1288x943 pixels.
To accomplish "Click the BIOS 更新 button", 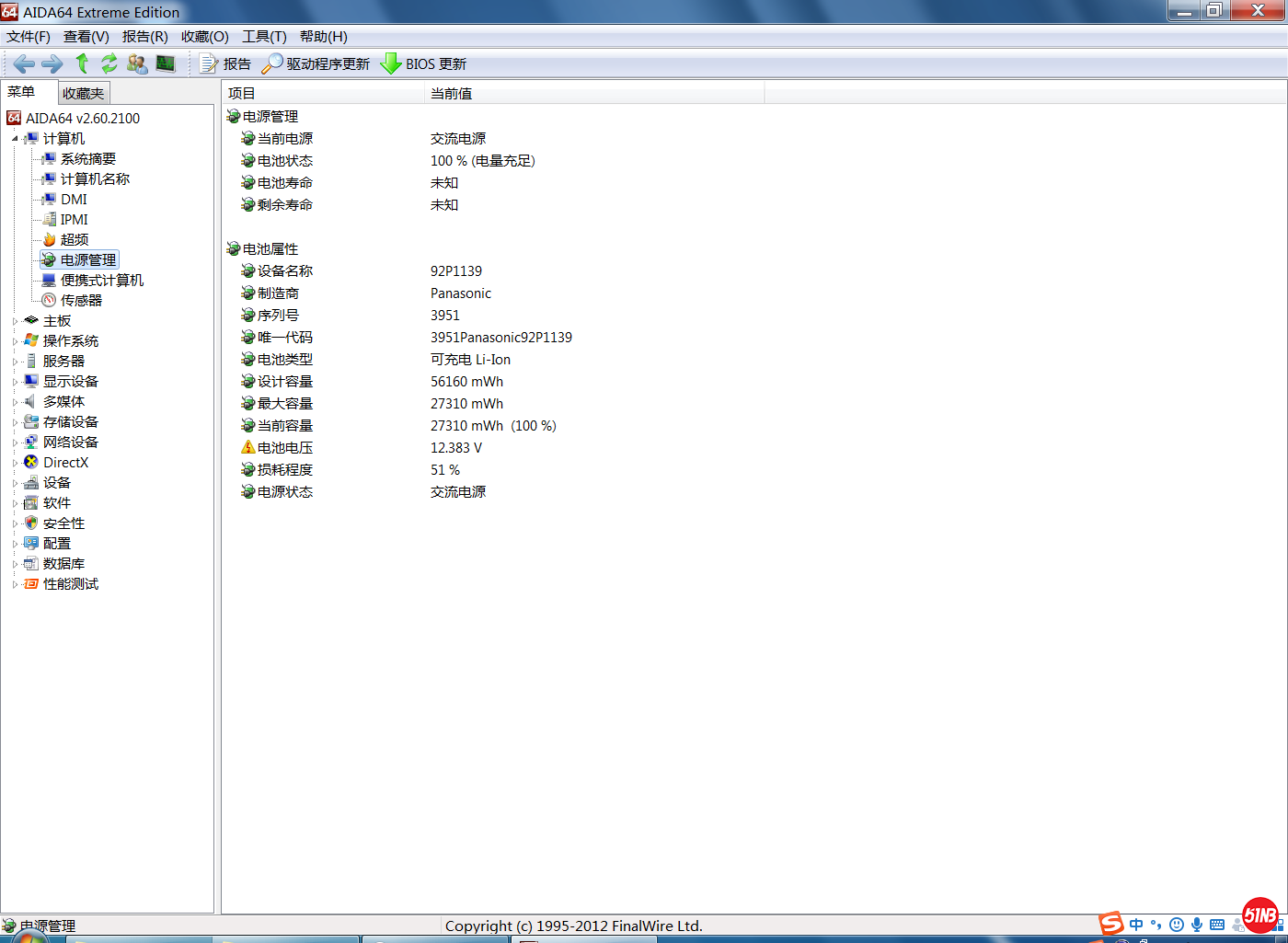I will point(423,63).
